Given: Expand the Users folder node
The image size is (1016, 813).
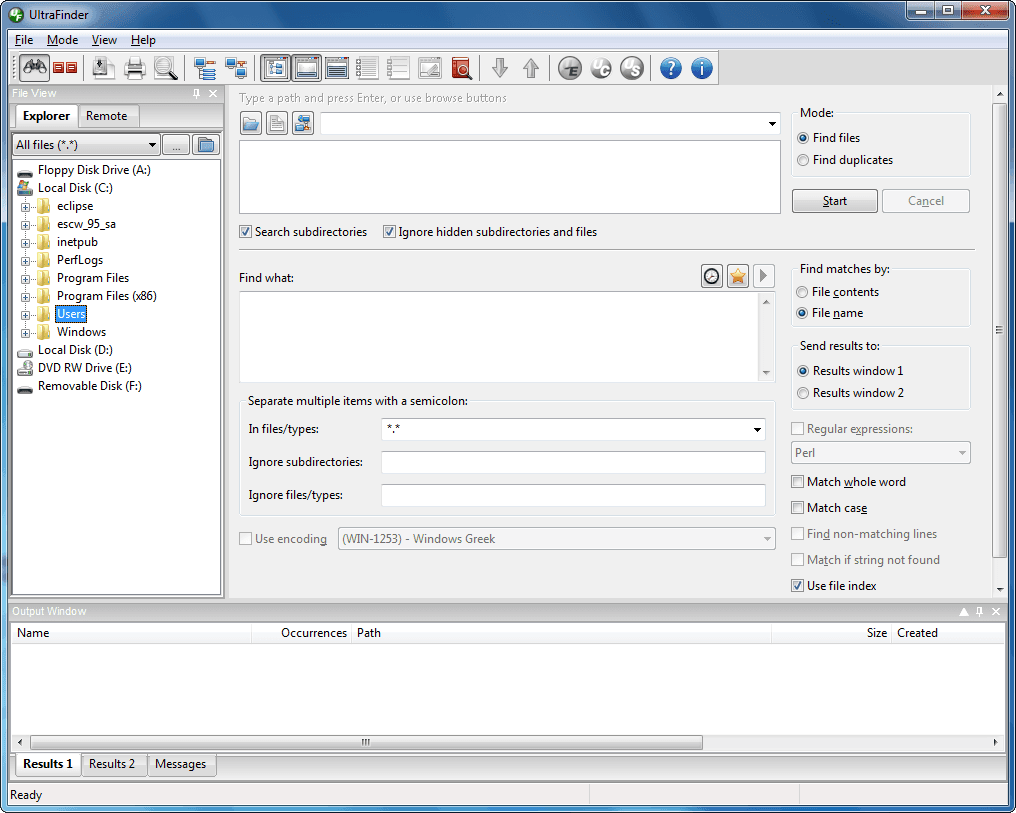Looking at the screenshot, I should [25, 315].
